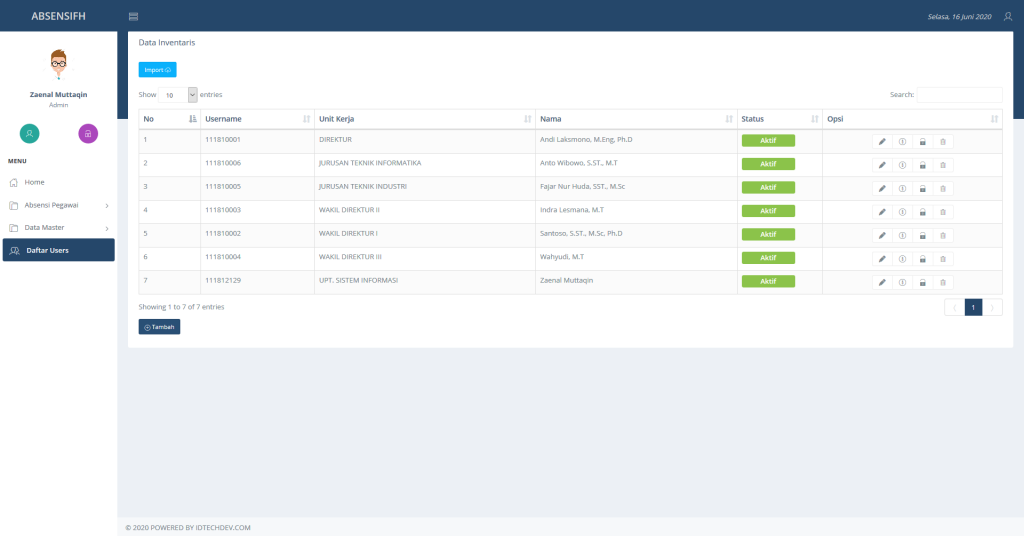Screen dimensions: 1024x536
Task: Sort table by Status column
Action: click(x=780, y=119)
